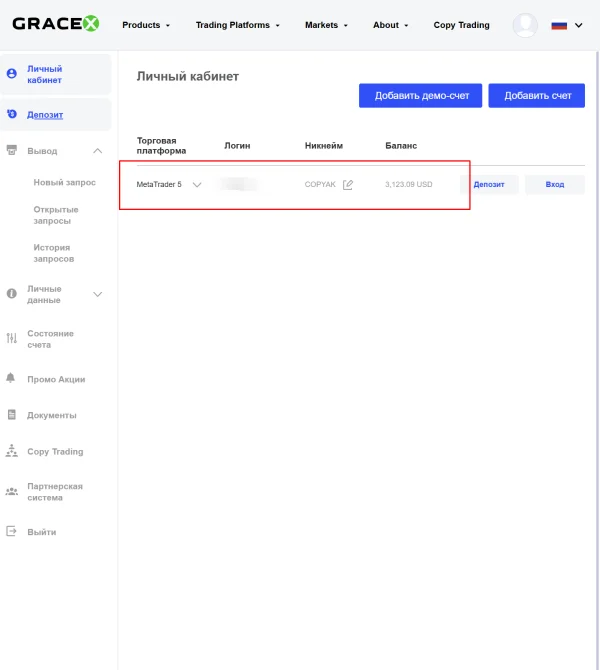
Task: Click the Торговая платформа column header
Action: [x=162, y=146]
